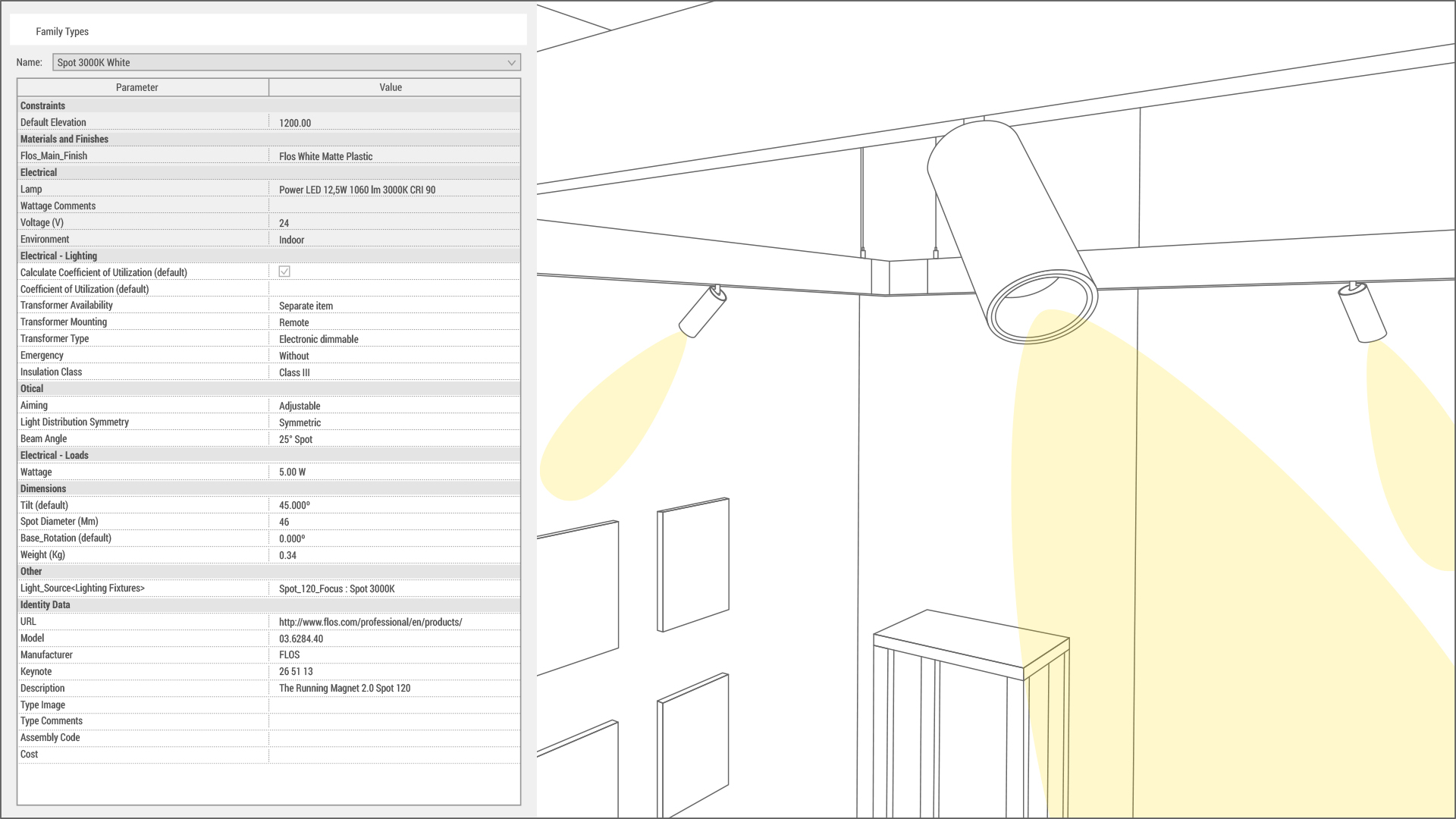Click the Wattage 5.00 W value

[293, 472]
